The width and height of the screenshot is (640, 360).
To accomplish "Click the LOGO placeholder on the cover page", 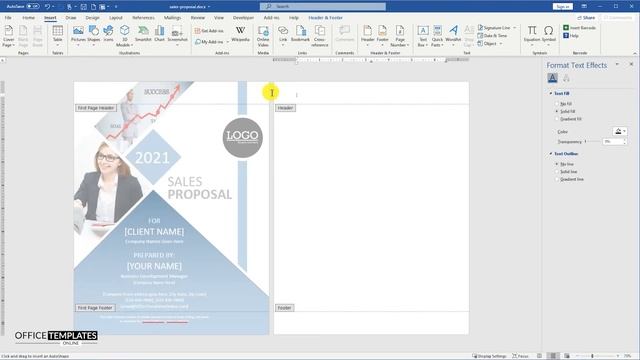I will point(242,137).
